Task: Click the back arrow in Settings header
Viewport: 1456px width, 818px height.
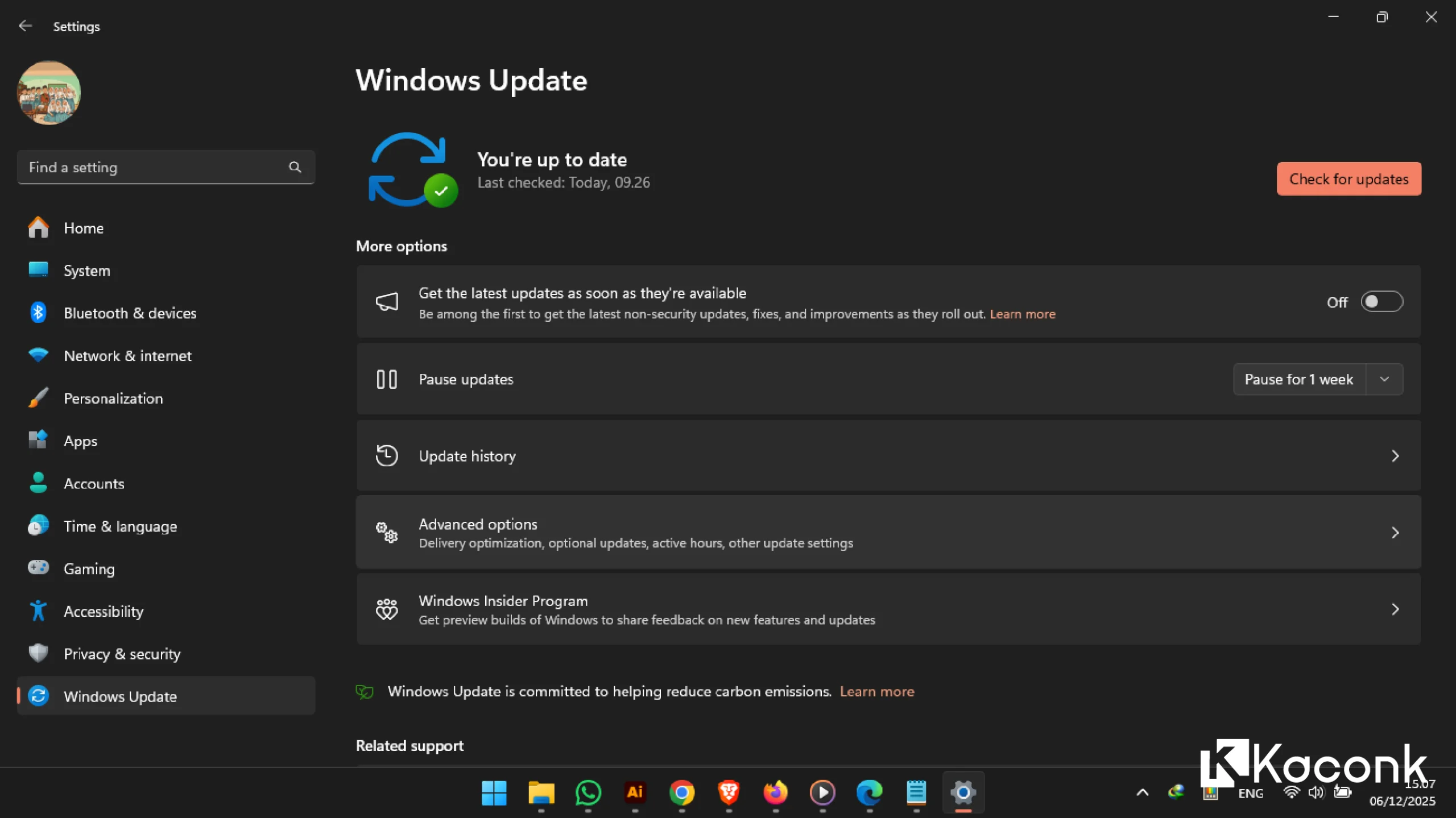Action: point(25,26)
